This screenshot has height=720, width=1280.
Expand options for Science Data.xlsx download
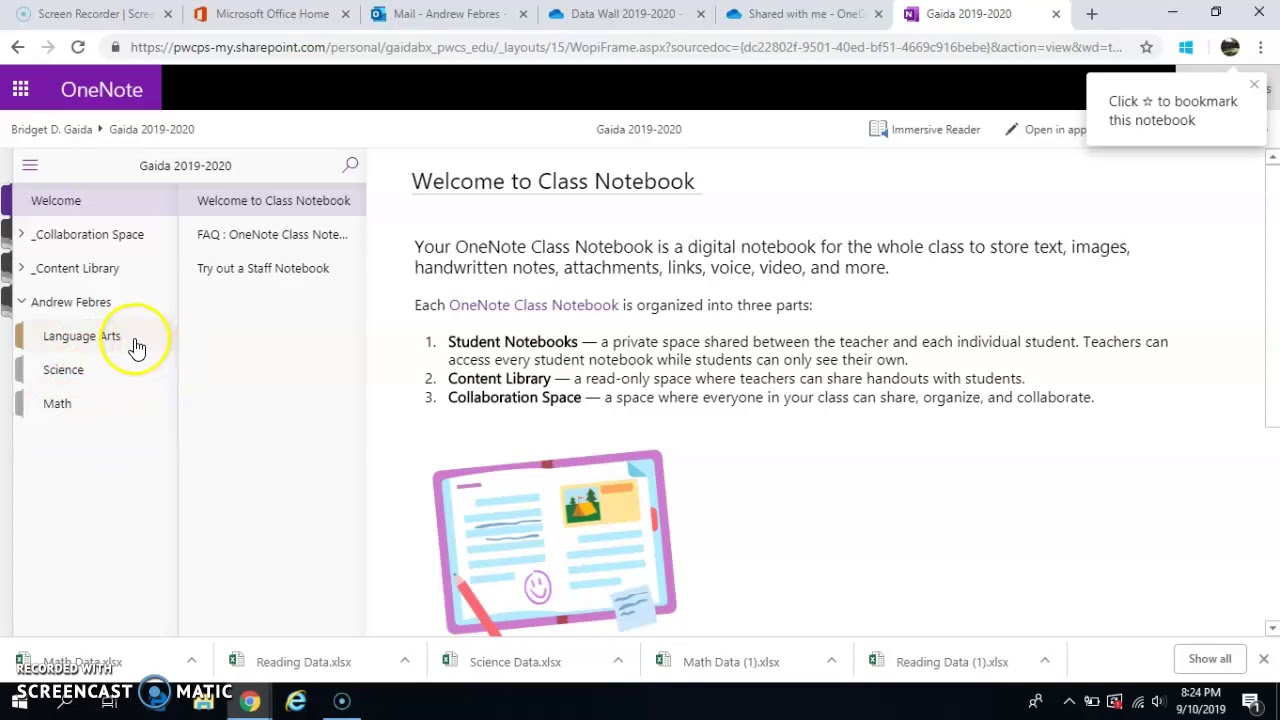(618, 661)
